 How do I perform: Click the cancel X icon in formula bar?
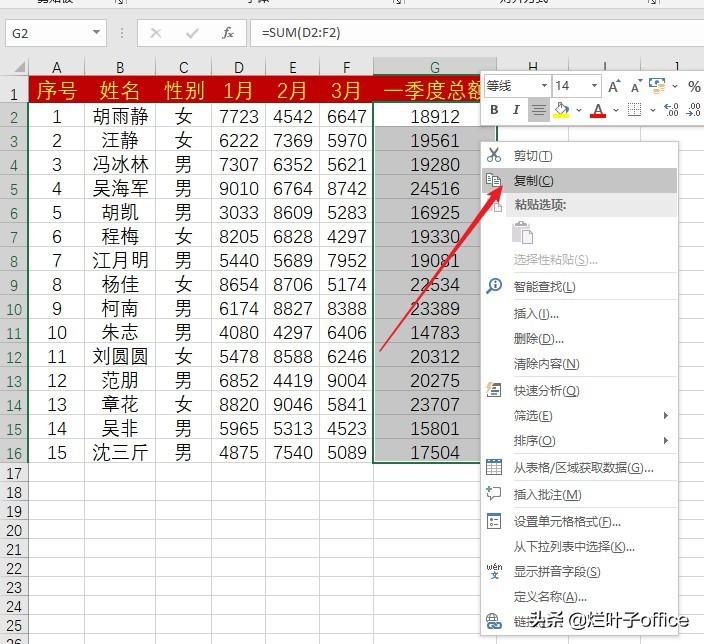(156, 33)
